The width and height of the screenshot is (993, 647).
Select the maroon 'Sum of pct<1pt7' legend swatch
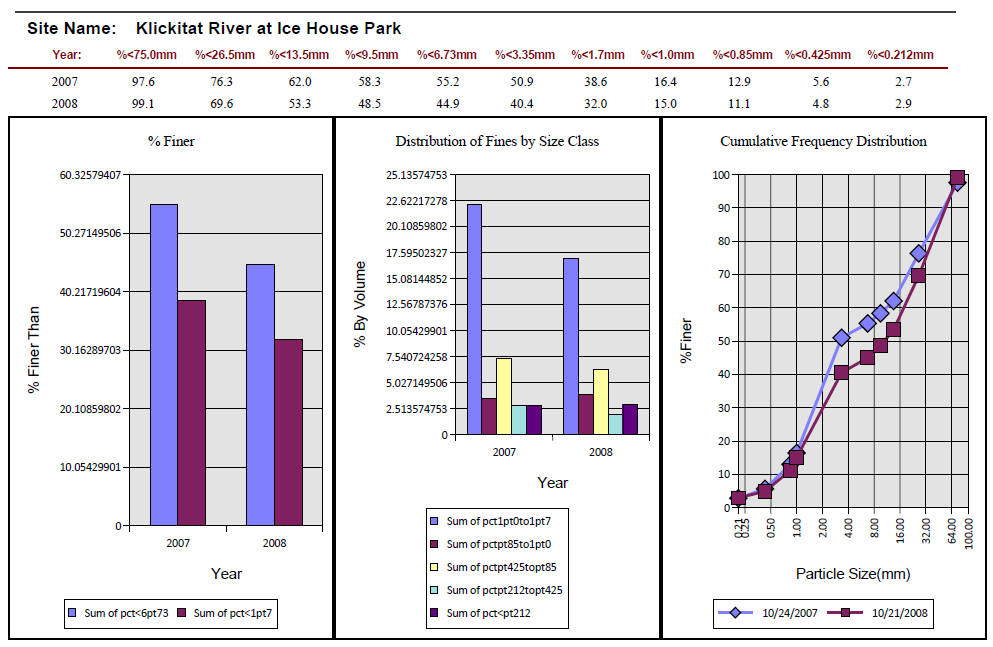182,612
